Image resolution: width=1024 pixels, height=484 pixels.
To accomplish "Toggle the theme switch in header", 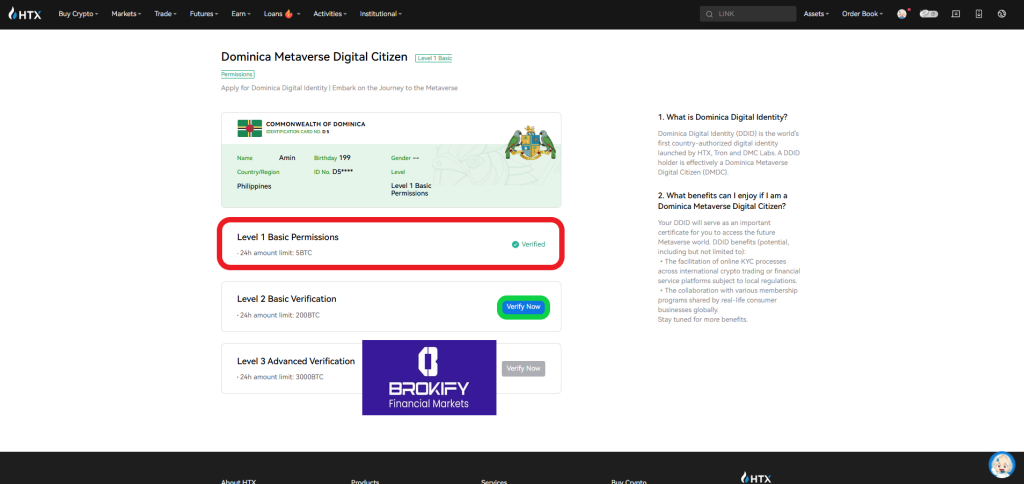I will pyautogui.click(x=928, y=14).
